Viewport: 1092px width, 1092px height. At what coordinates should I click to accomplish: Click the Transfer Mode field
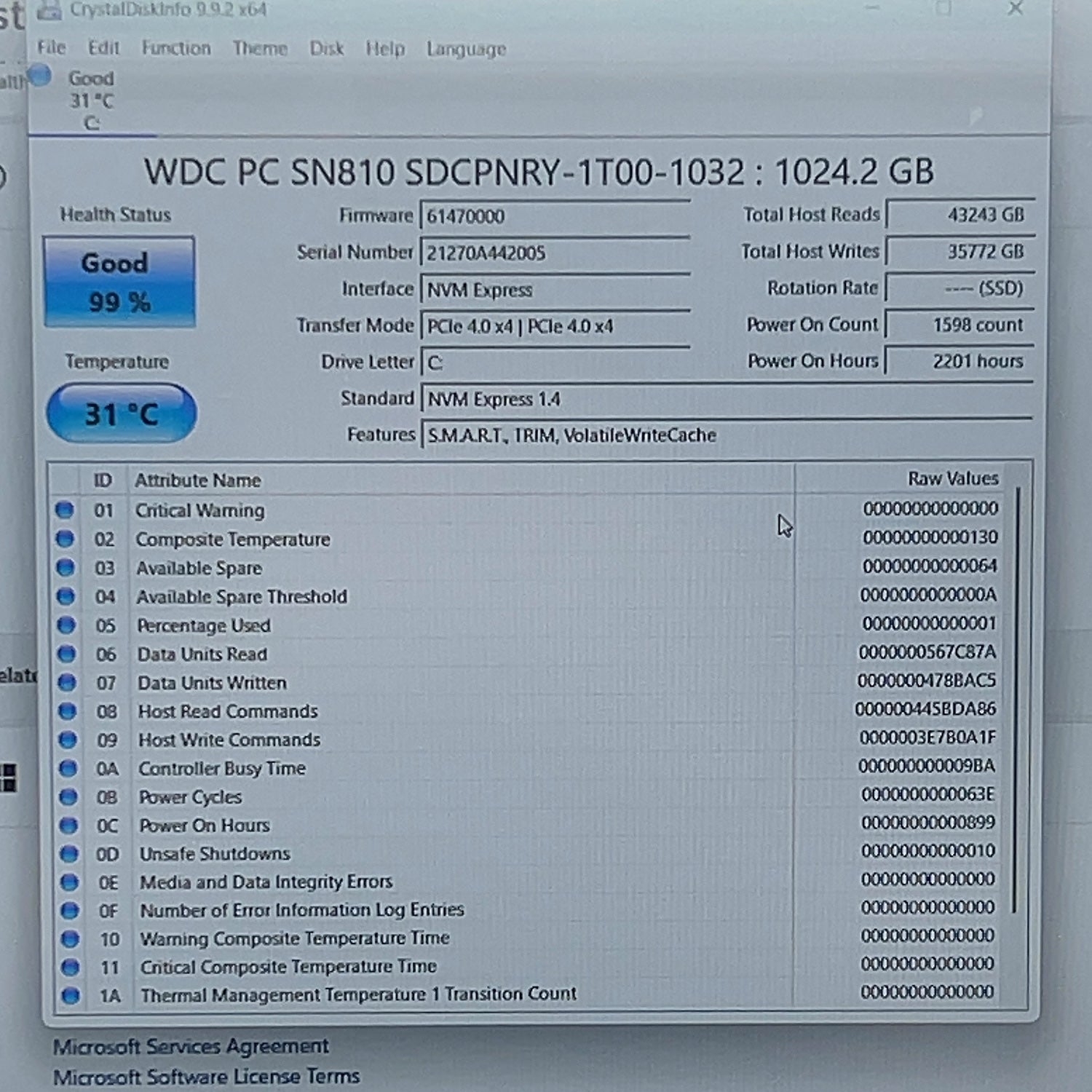[x=555, y=326]
